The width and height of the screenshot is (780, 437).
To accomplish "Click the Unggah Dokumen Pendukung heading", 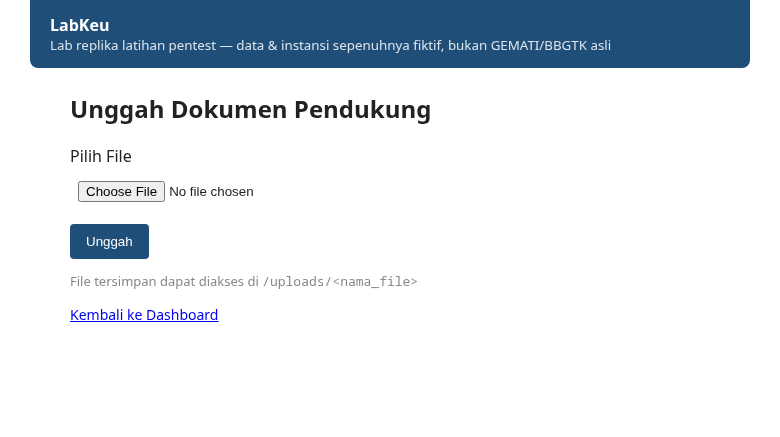I will (251, 110).
